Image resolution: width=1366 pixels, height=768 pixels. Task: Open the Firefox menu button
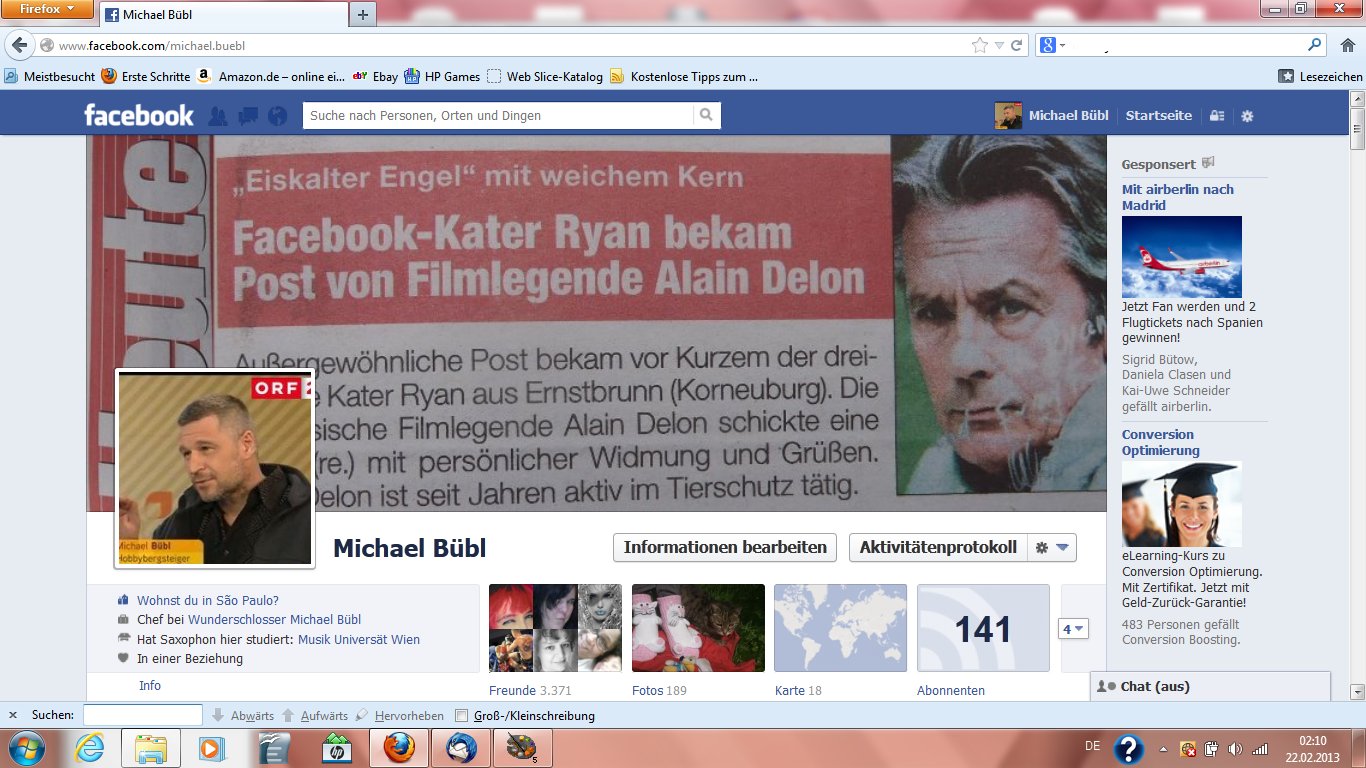tap(47, 9)
